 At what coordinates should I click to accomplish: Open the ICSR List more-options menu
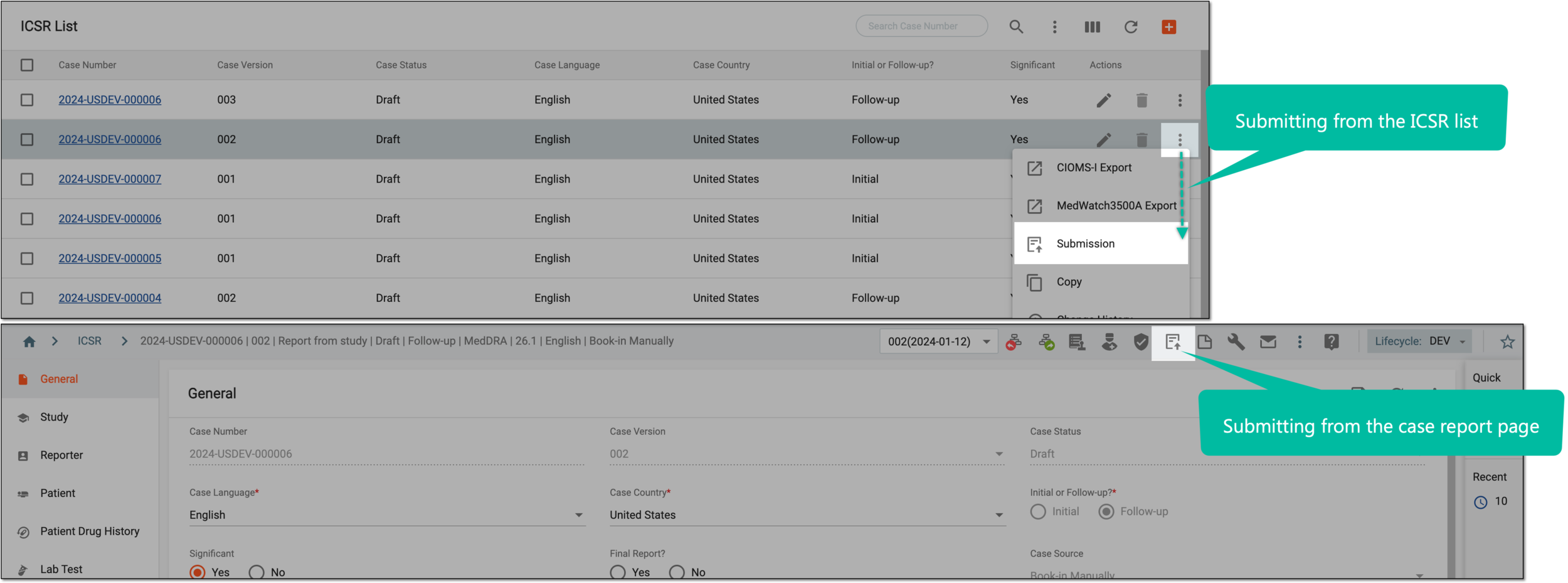(x=1054, y=26)
